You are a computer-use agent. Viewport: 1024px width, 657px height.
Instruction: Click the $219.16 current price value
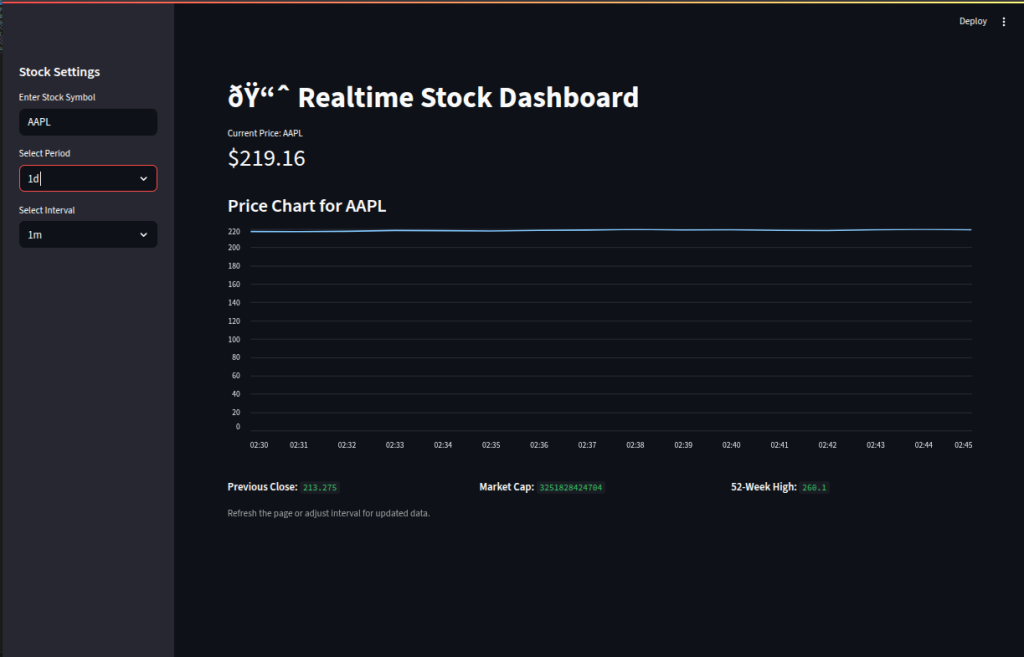[266, 158]
